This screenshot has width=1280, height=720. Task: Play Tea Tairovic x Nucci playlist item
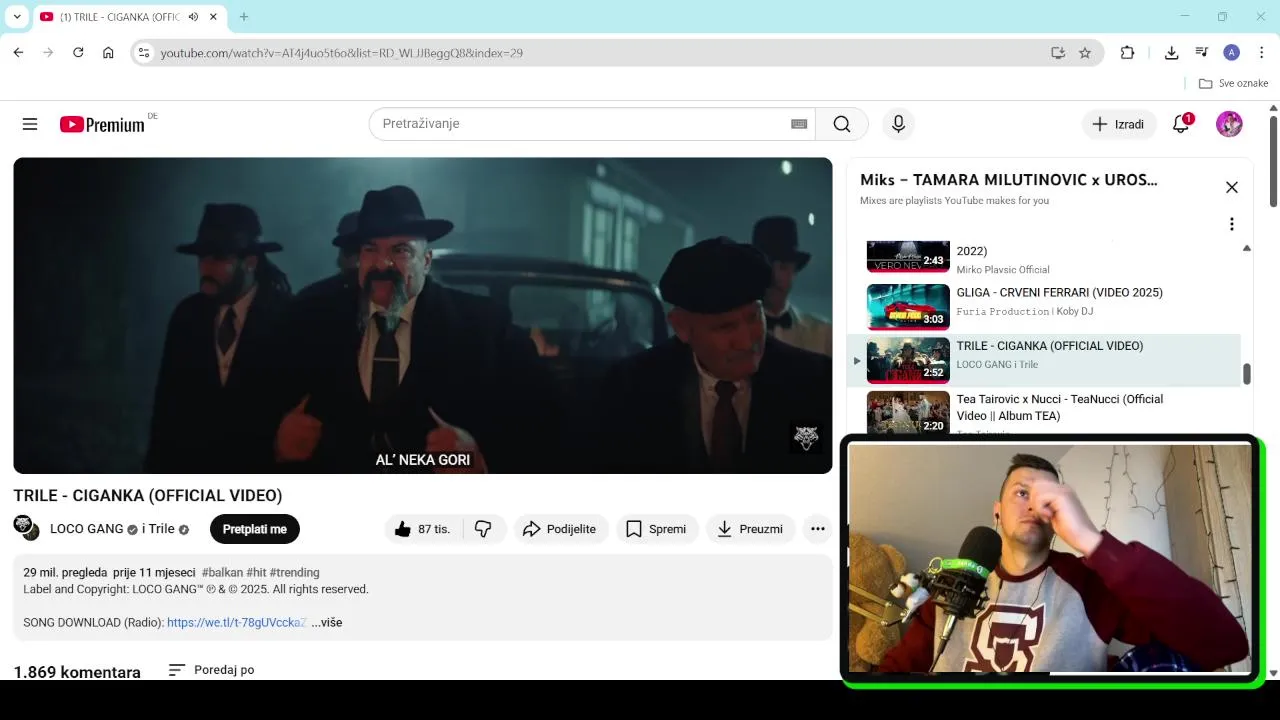pos(1045,412)
